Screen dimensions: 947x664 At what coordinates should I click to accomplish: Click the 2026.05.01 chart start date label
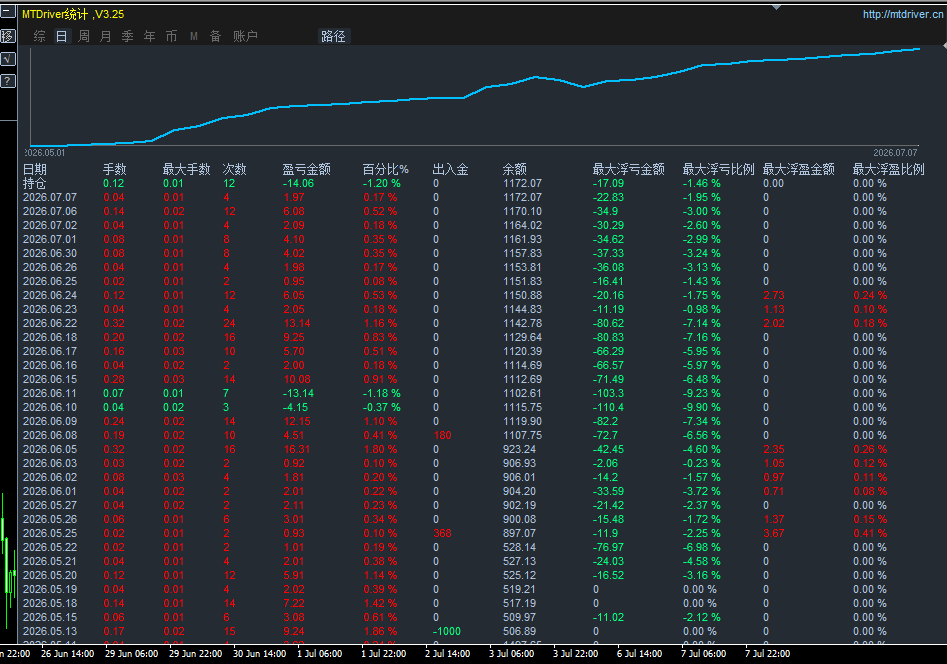(x=45, y=153)
